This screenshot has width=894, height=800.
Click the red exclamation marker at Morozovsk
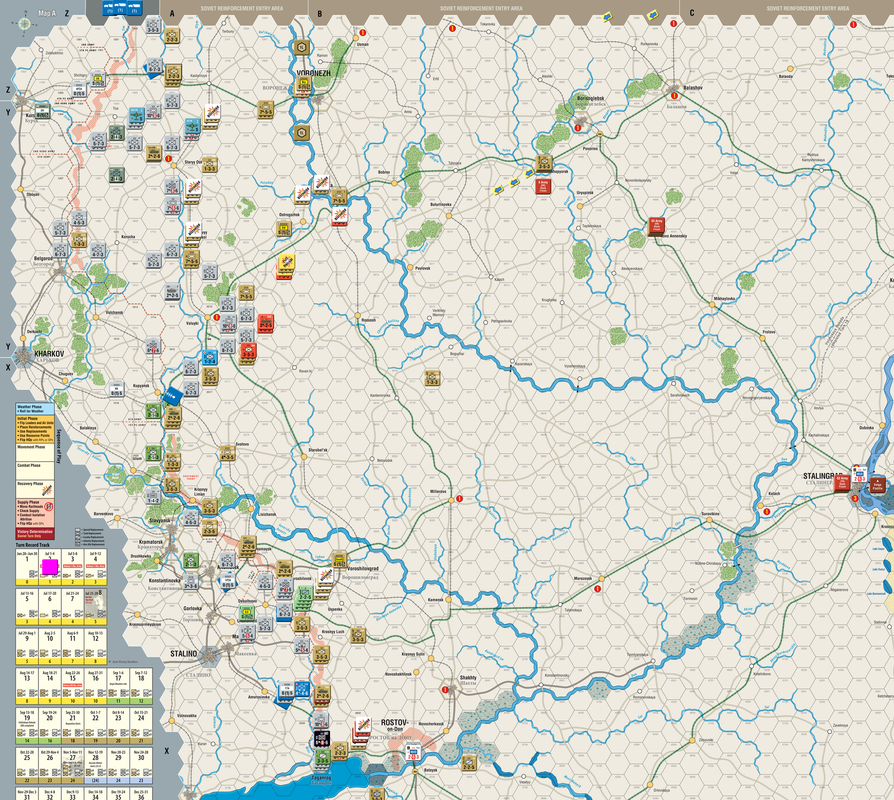[x=598, y=589]
